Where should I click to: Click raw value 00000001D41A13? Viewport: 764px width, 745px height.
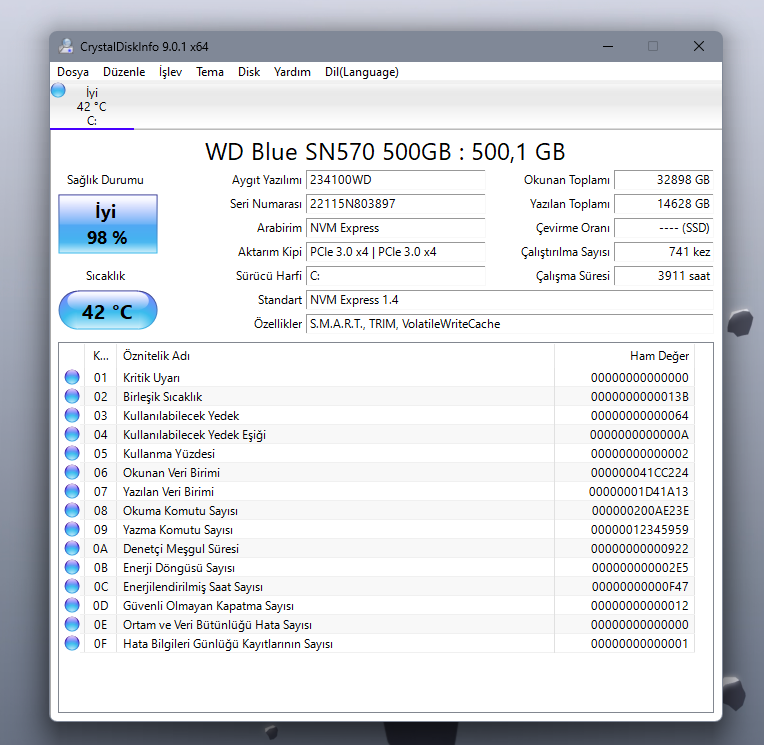tap(639, 492)
